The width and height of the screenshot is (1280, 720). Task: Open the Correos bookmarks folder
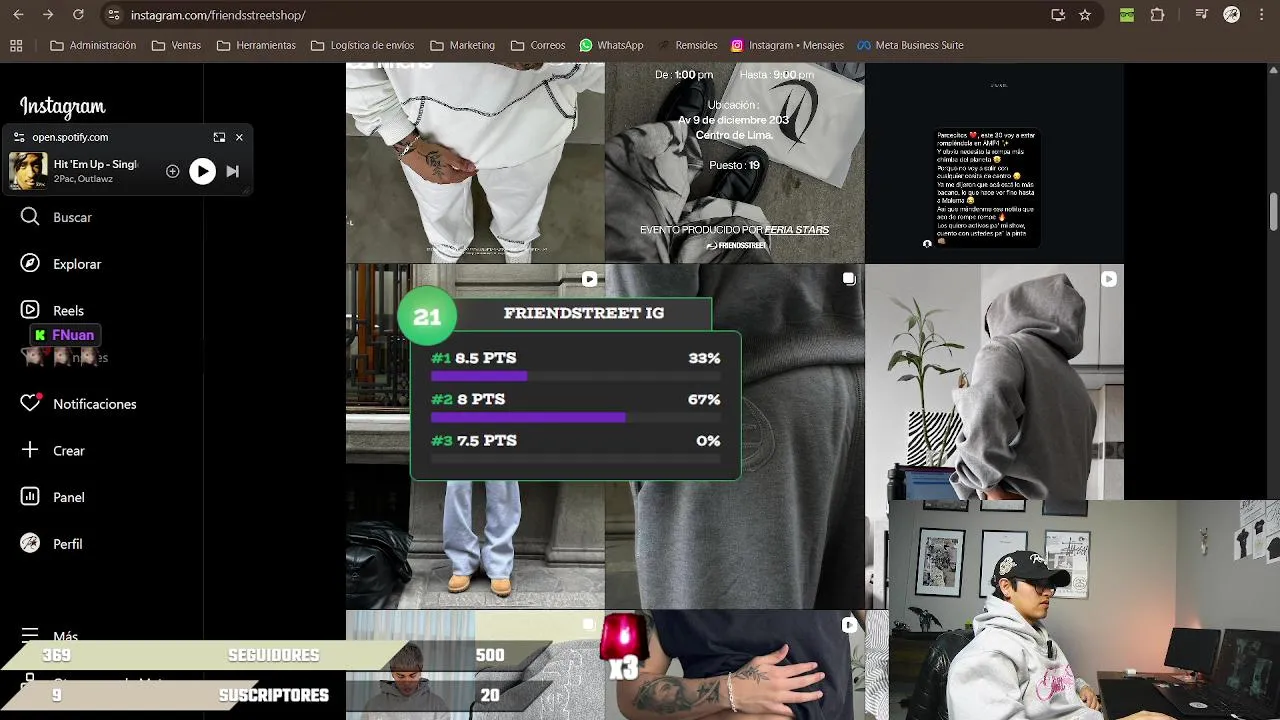point(538,45)
